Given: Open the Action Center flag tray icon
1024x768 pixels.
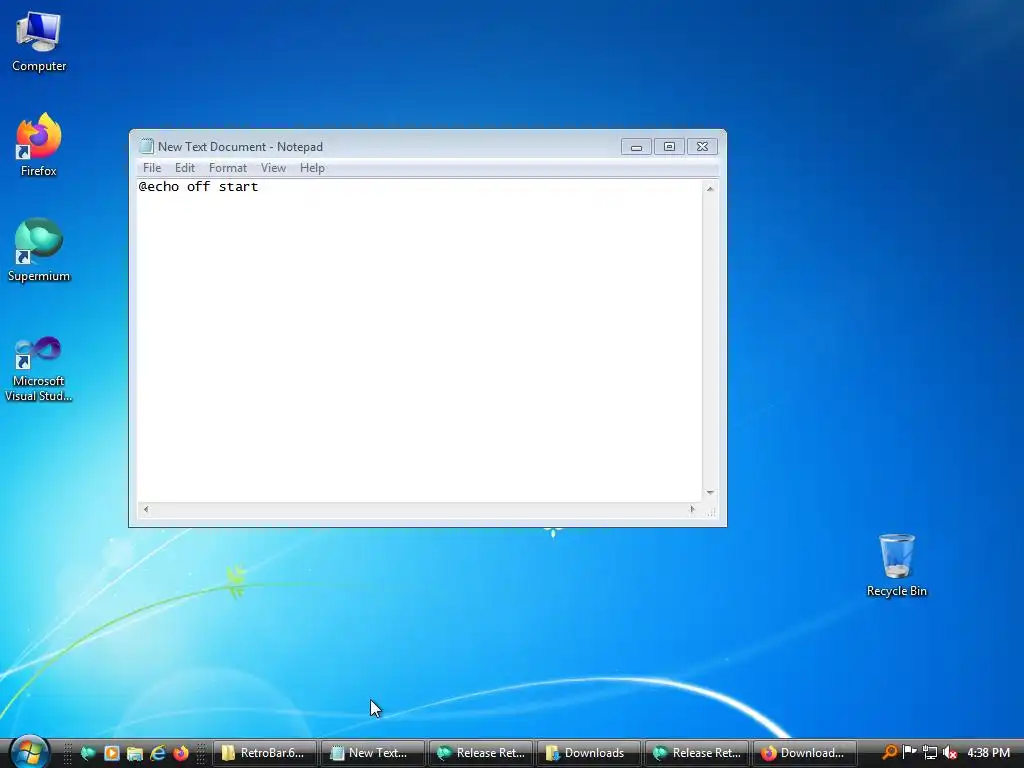Looking at the screenshot, I should point(909,752).
